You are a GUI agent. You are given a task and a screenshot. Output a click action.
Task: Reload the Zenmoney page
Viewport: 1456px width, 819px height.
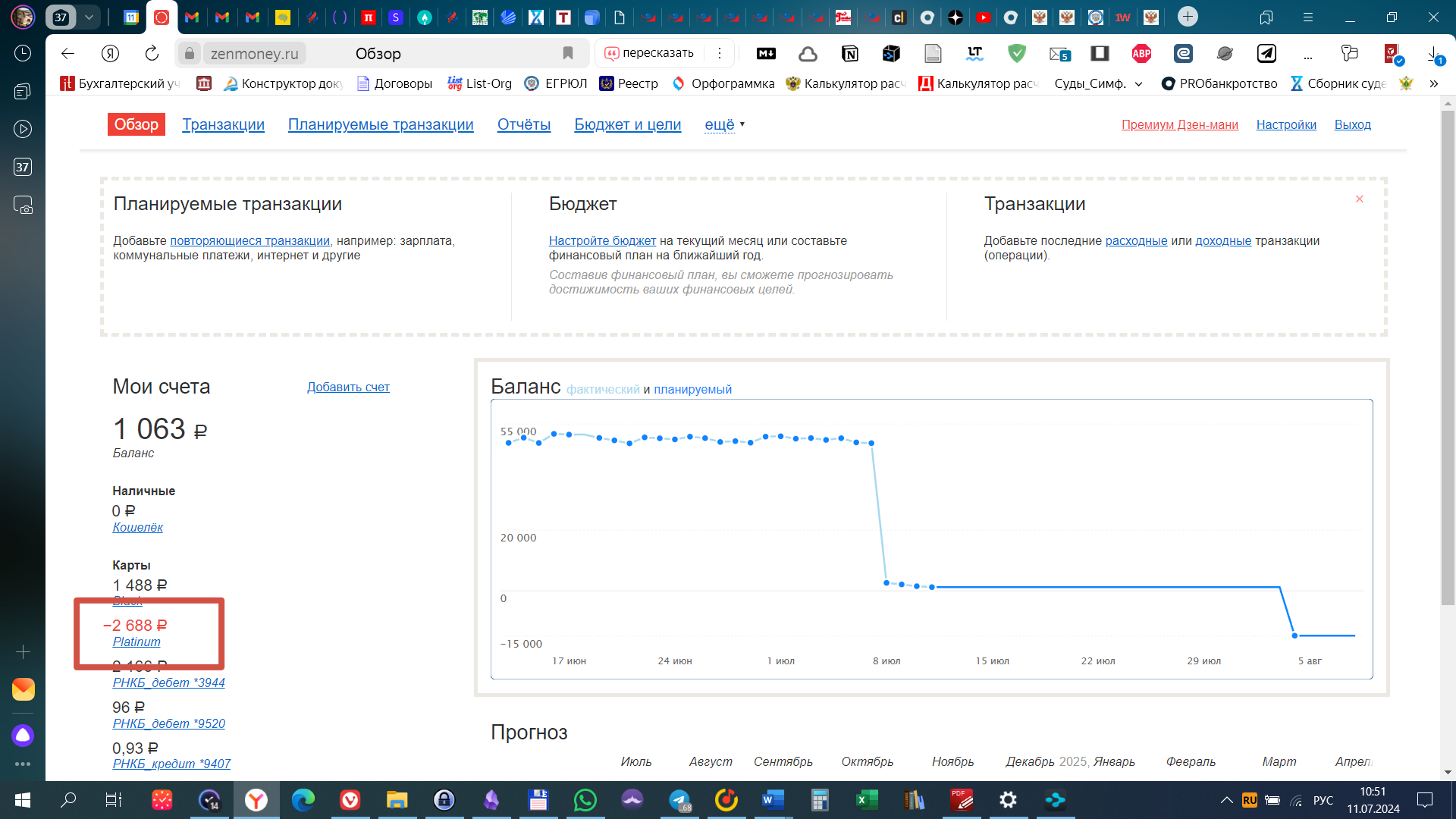pyautogui.click(x=152, y=53)
